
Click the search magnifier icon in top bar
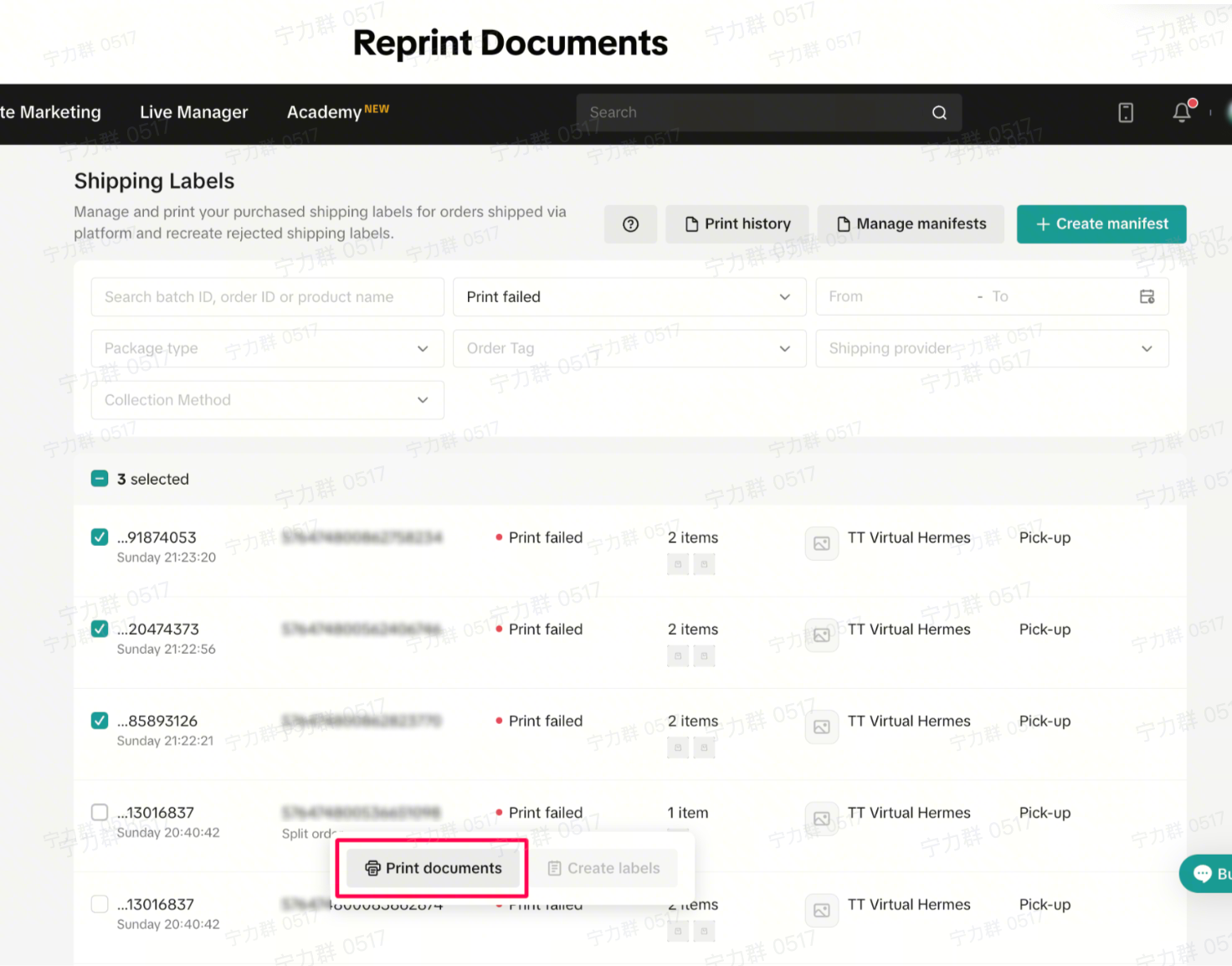pos(939,113)
